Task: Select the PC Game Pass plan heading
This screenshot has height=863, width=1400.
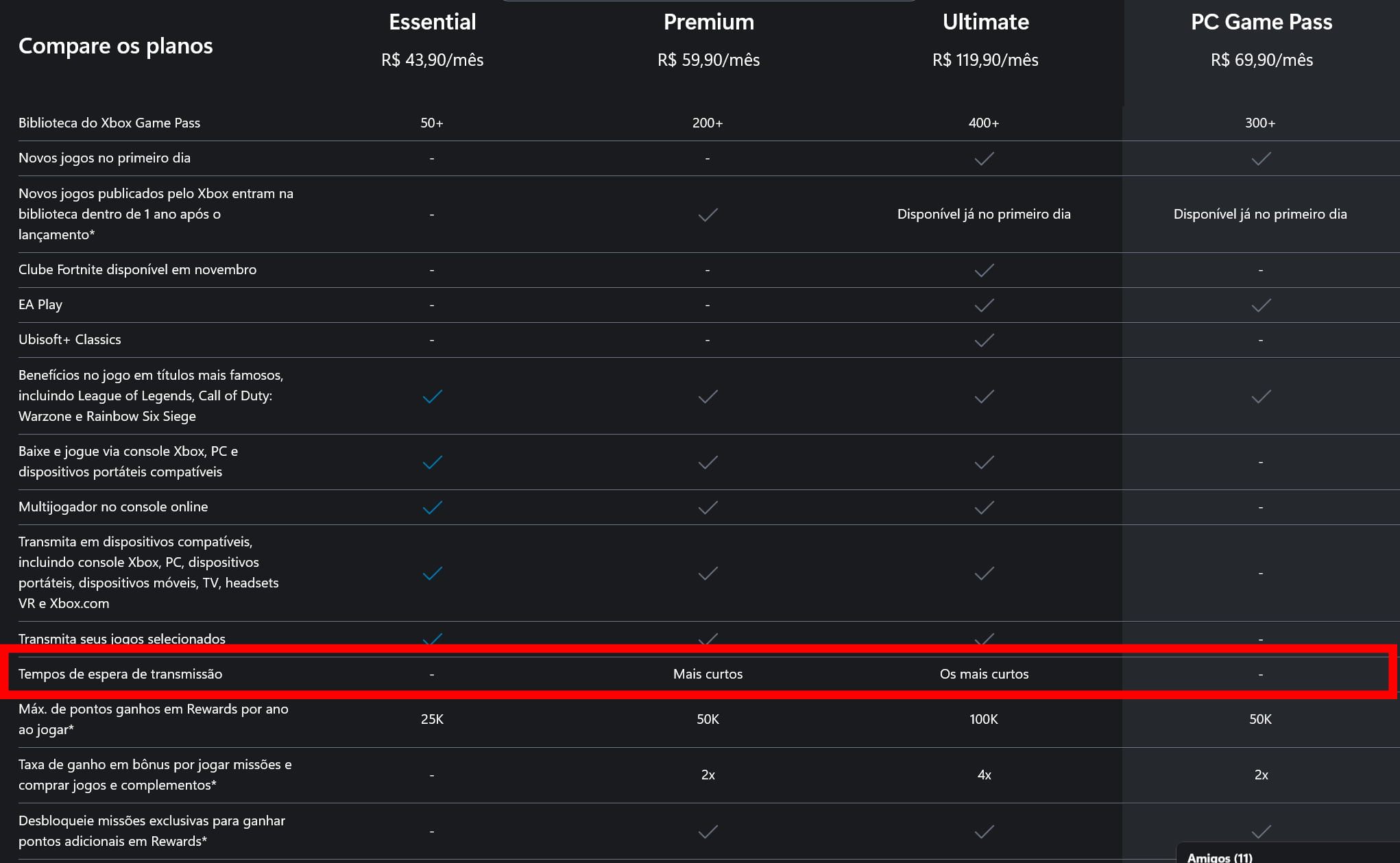Action: point(1261,22)
